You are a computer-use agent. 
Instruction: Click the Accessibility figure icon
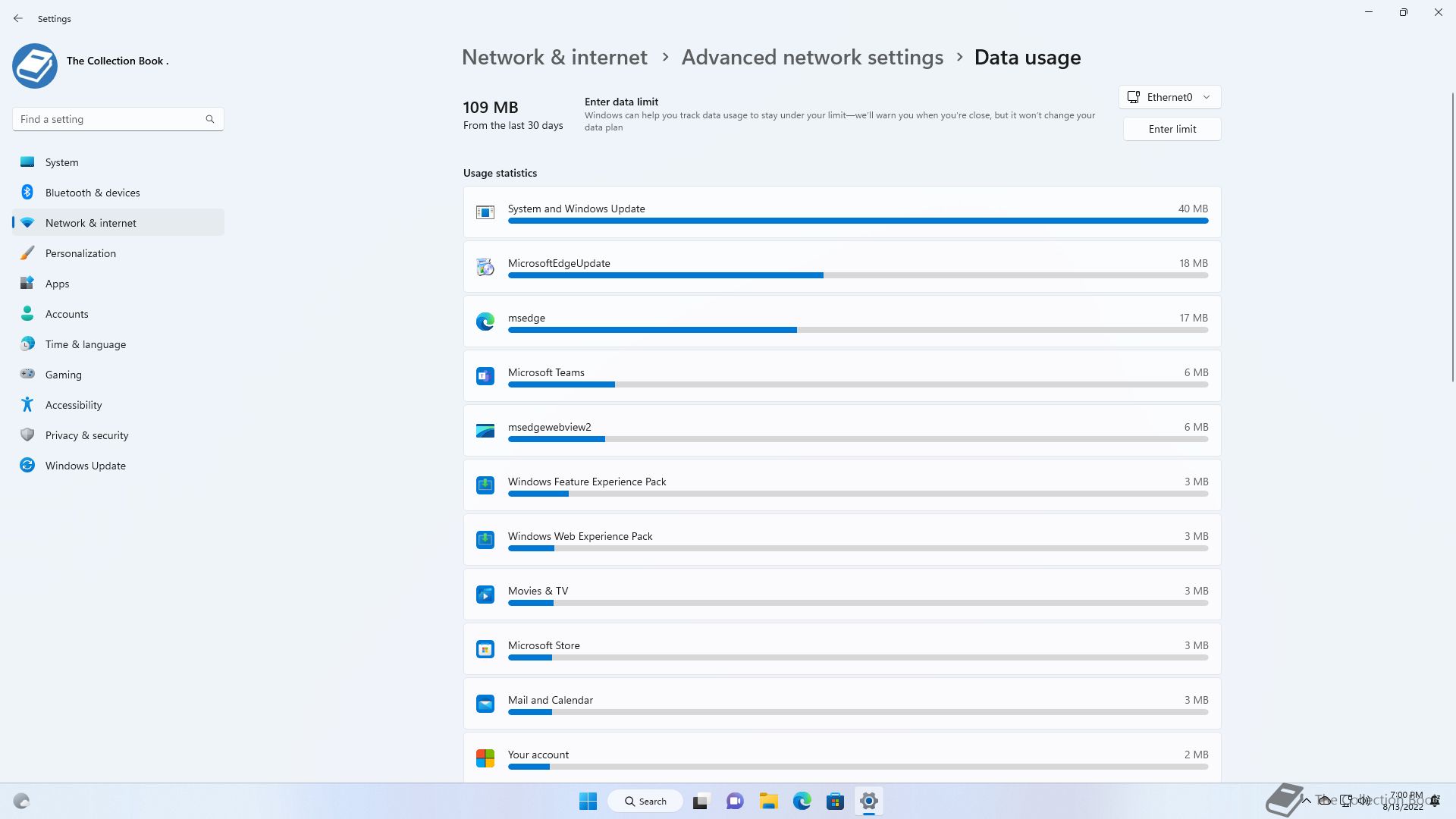(x=27, y=404)
